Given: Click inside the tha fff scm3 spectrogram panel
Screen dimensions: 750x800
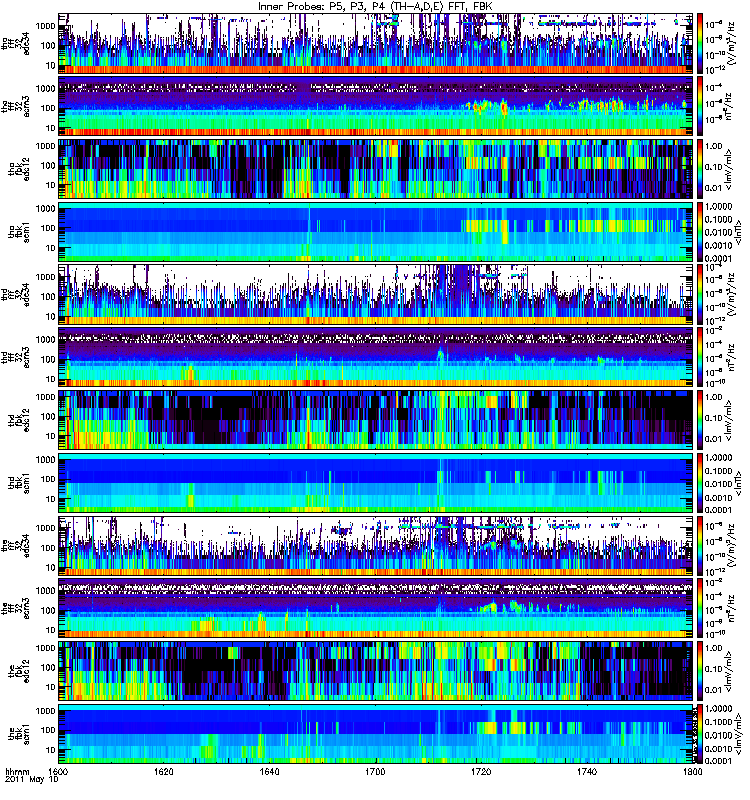Looking at the screenshot, I should [376, 106].
